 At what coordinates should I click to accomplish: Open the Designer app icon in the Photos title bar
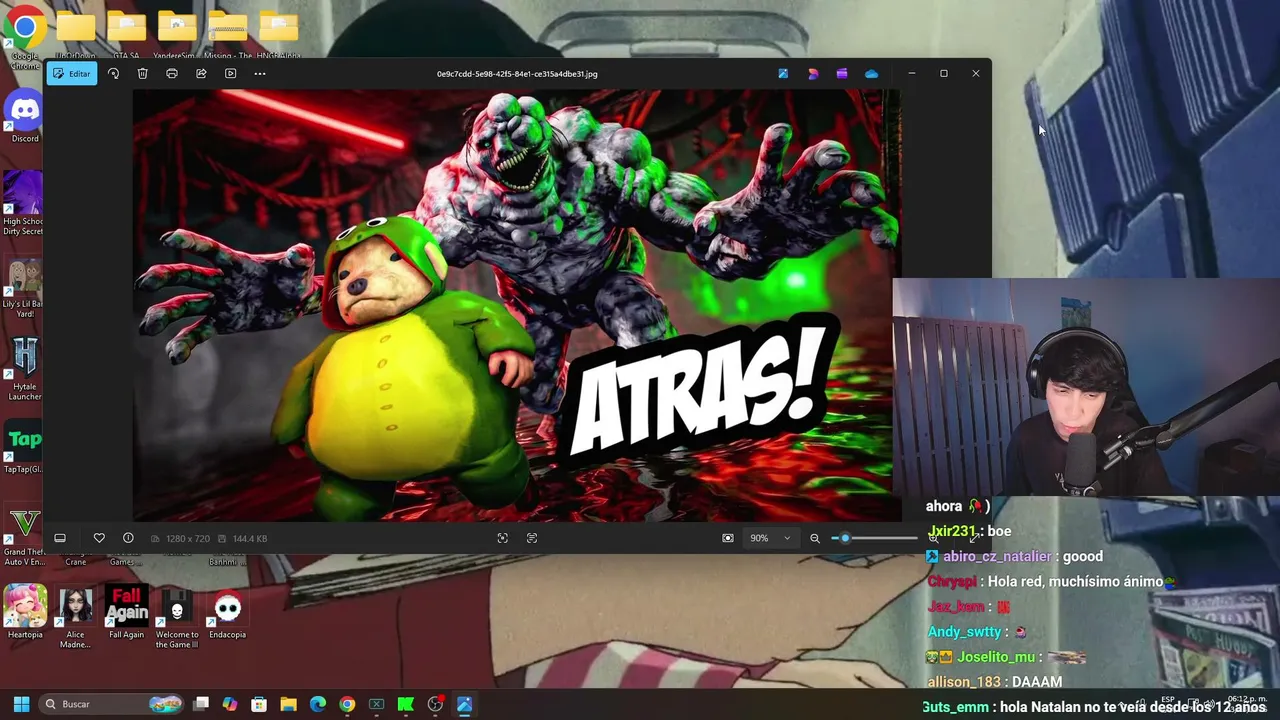[x=813, y=73]
